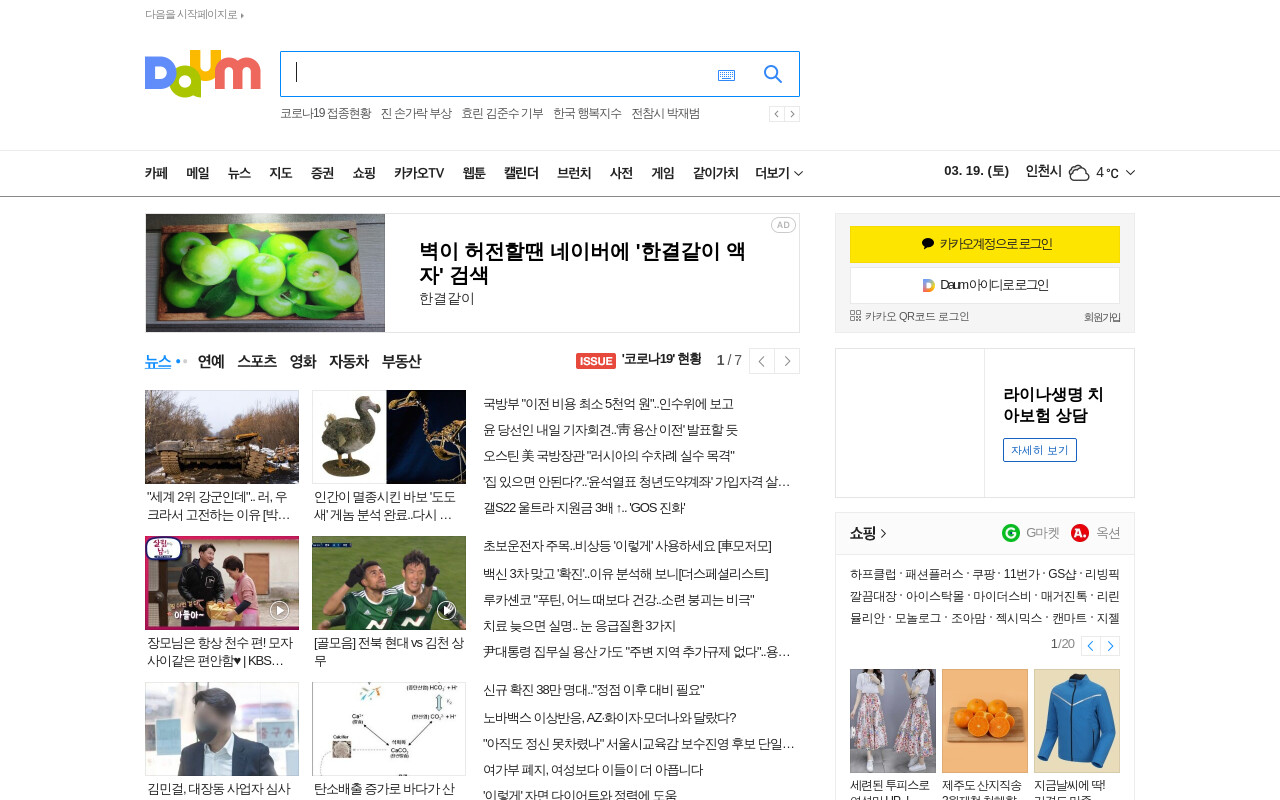Click the cloudy weather icon for 인천시
This screenshot has height=800, width=1280.
click(x=1079, y=173)
